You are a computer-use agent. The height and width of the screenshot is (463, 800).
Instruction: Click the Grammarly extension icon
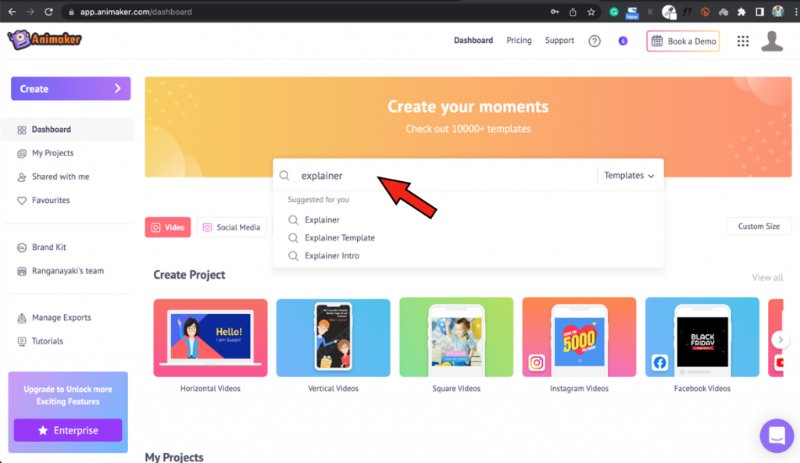[614, 12]
